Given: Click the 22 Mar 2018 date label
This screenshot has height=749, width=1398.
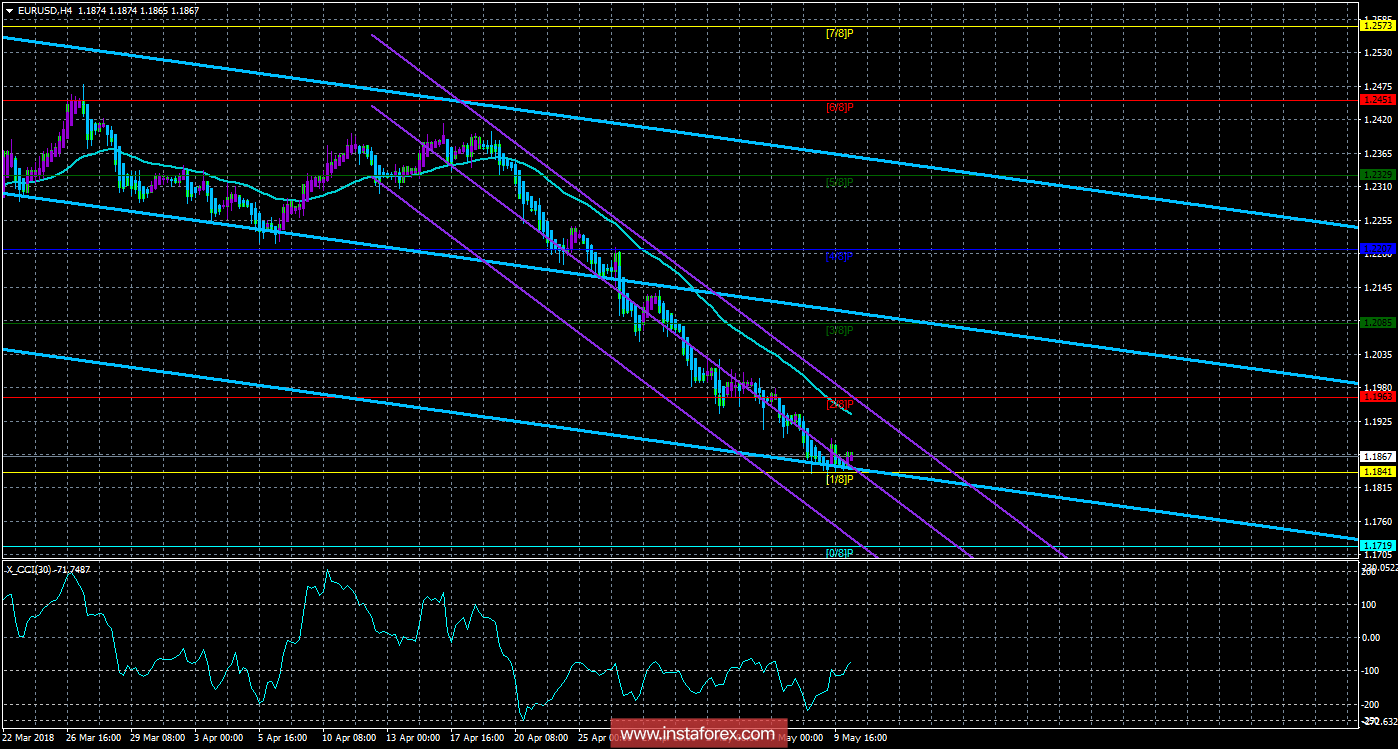Looking at the screenshot, I should click(28, 738).
